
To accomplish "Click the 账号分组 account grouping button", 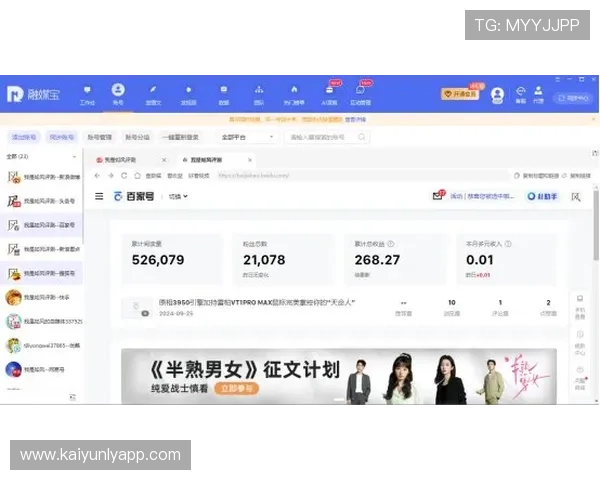I will [x=137, y=137].
